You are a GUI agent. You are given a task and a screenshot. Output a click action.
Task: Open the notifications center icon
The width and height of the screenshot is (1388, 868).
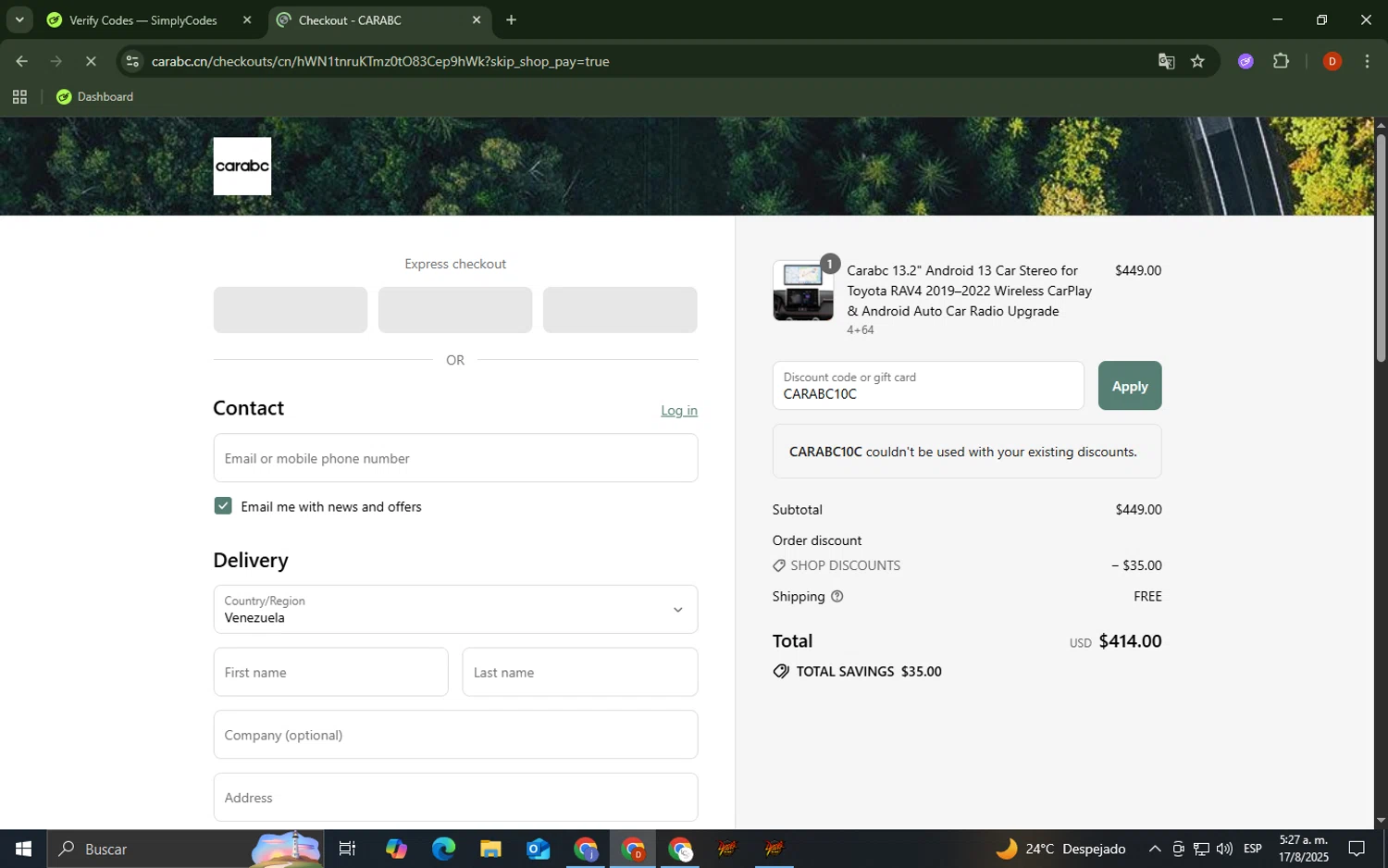pos(1357,849)
